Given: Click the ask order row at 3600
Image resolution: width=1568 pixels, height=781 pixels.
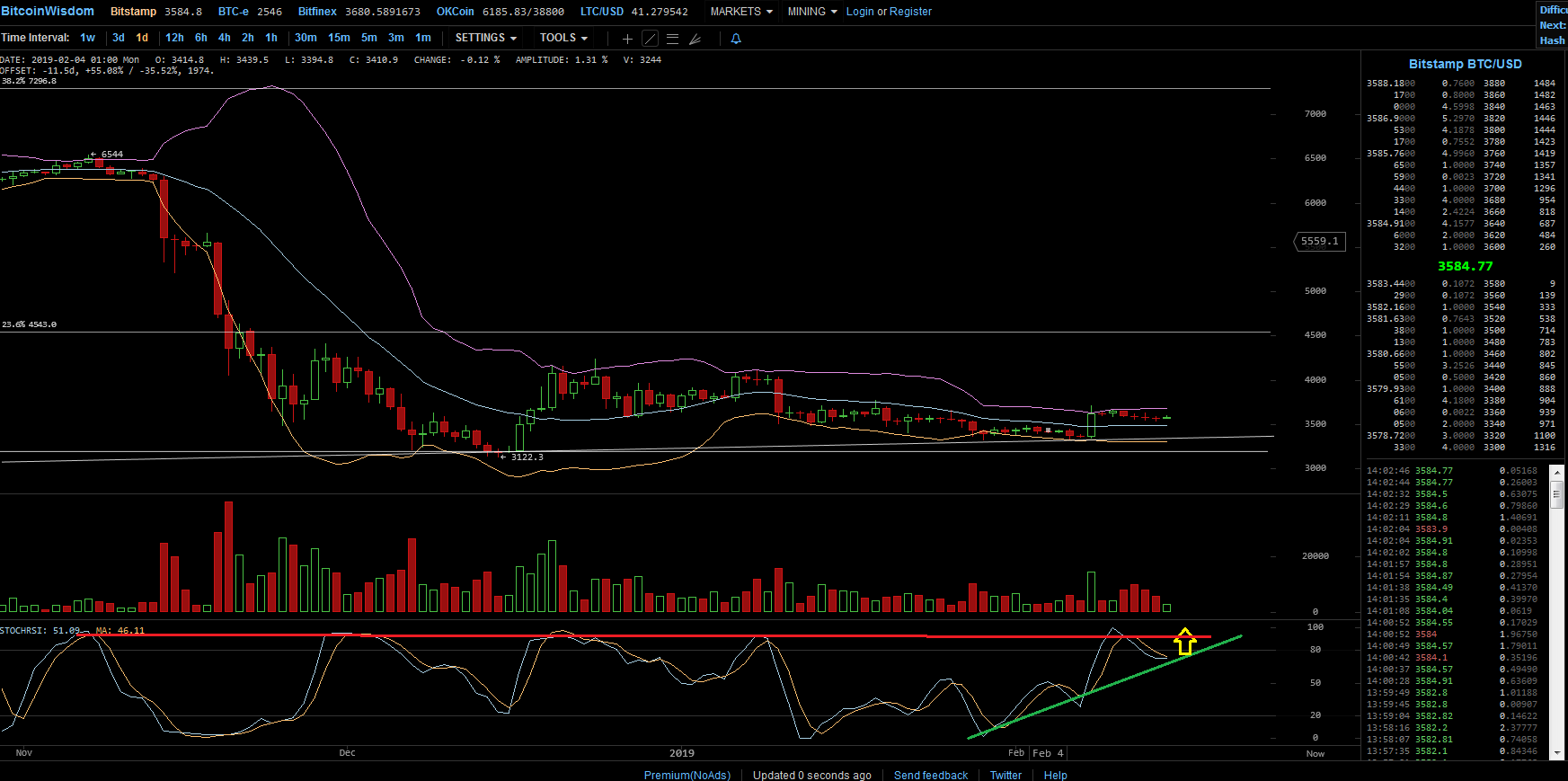Looking at the screenshot, I should 1461,247.
